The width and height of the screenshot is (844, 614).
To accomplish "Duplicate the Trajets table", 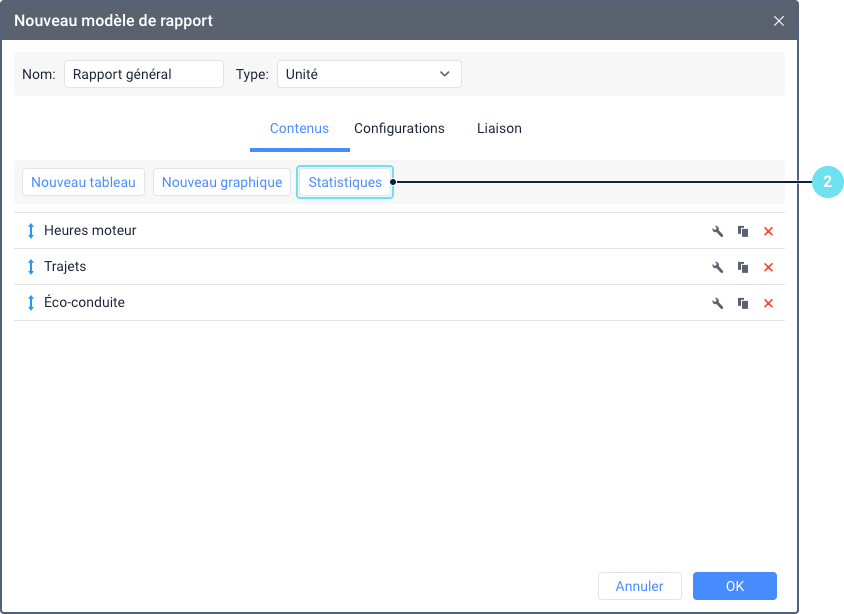I will (x=743, y=267).
